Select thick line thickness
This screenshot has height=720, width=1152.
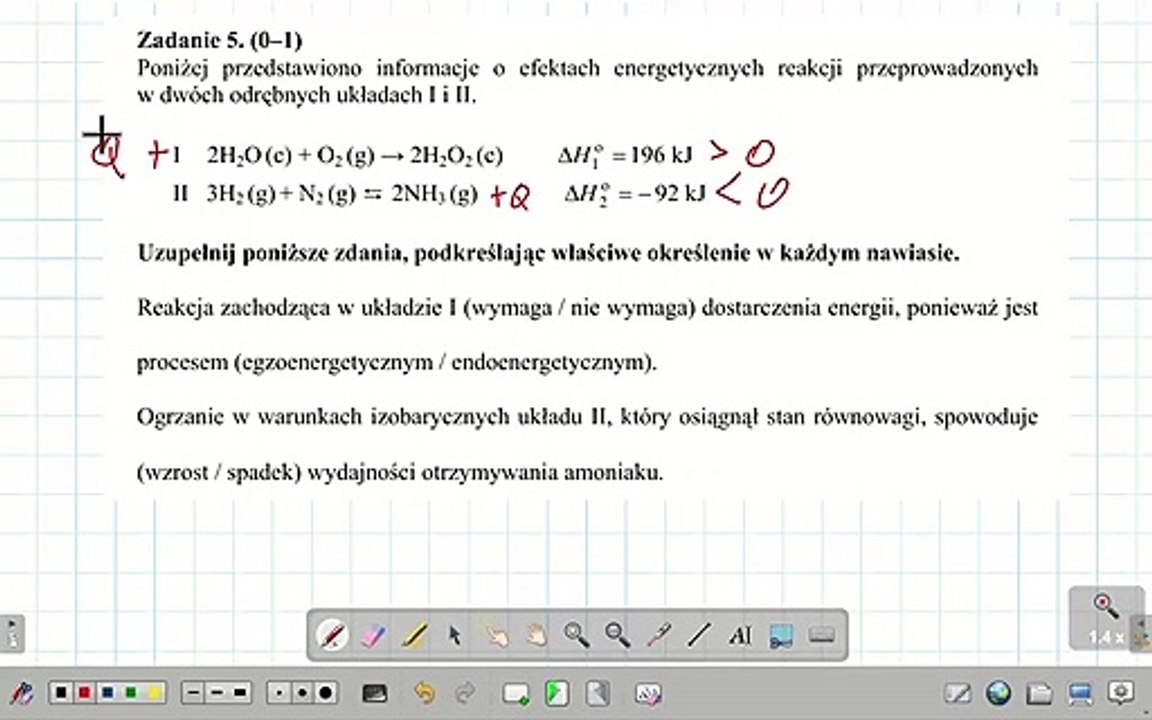(x=240, y=693)
